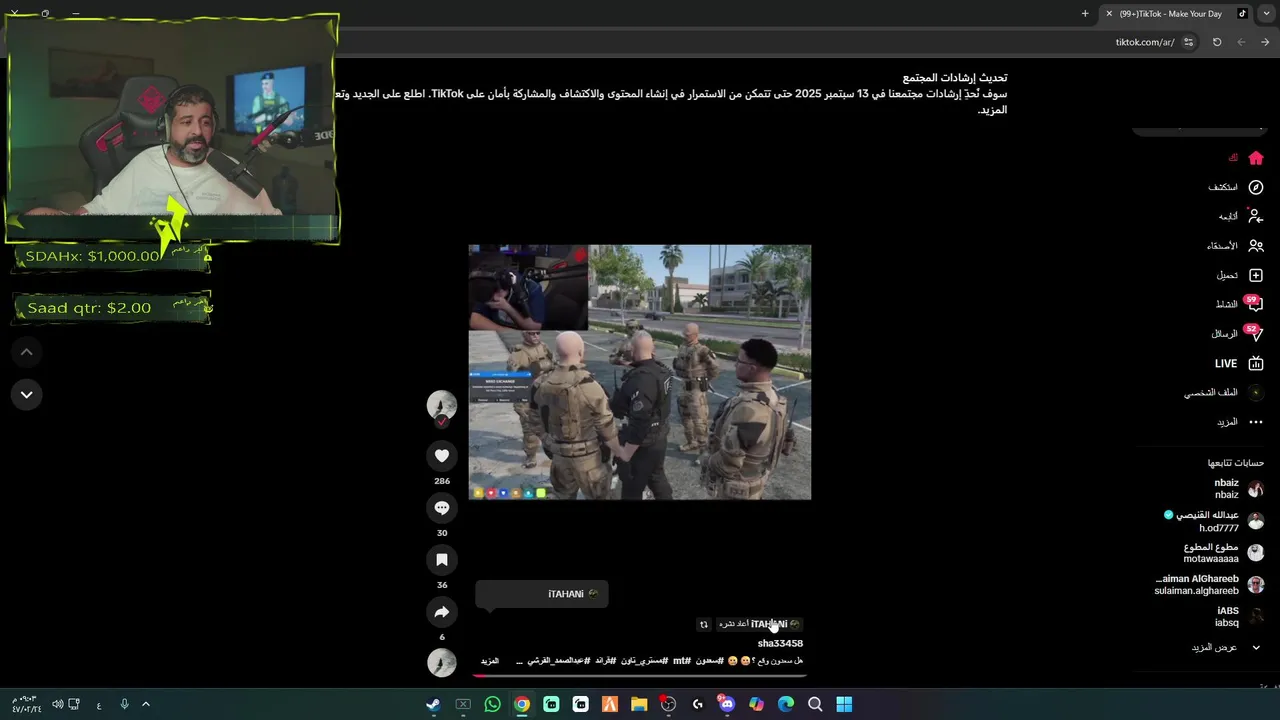This screenshot has width=1280, height=720.
Task: Open File Explorer from the taskbar
Action: coord(639,704)
